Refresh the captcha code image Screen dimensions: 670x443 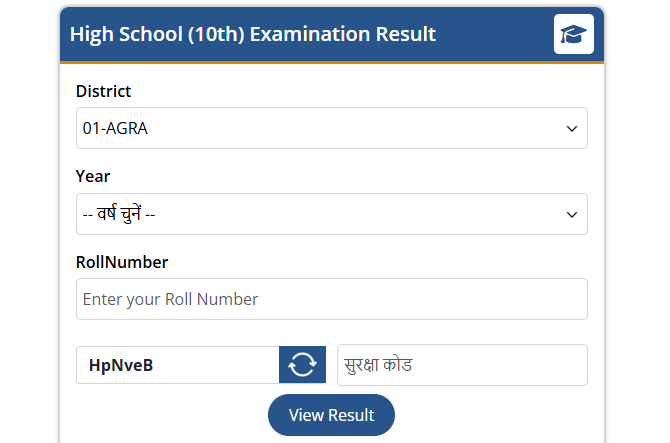click(302, 365)
